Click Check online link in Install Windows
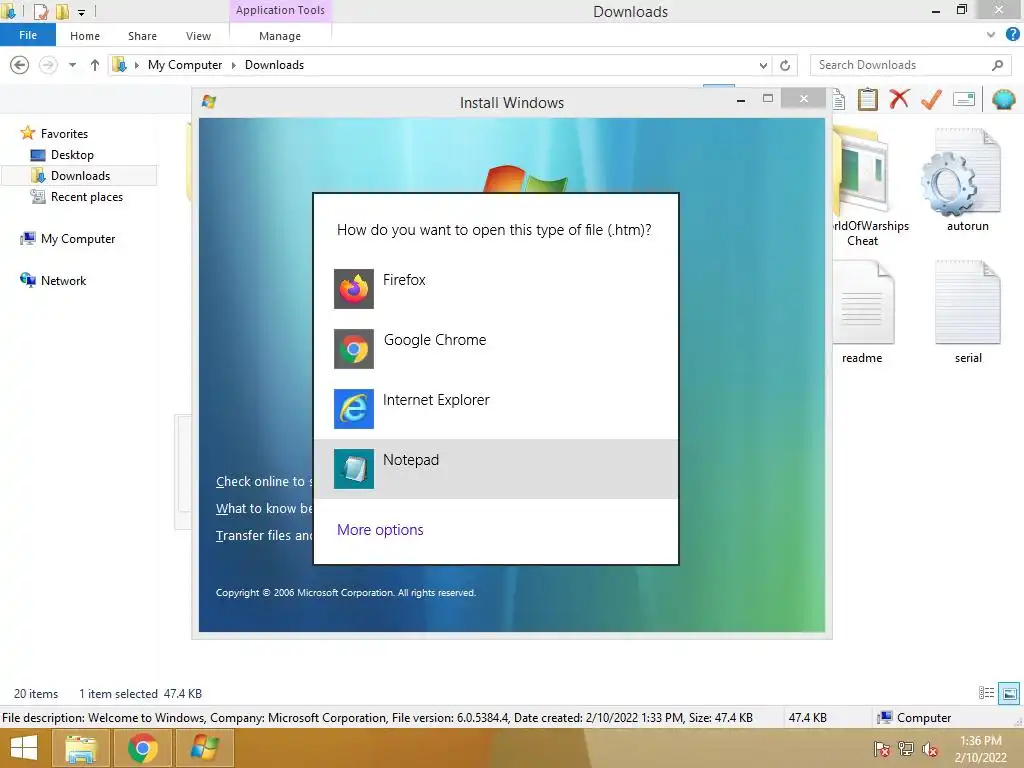Viewport: 1024px width, 768px height. tap(264, 481)
